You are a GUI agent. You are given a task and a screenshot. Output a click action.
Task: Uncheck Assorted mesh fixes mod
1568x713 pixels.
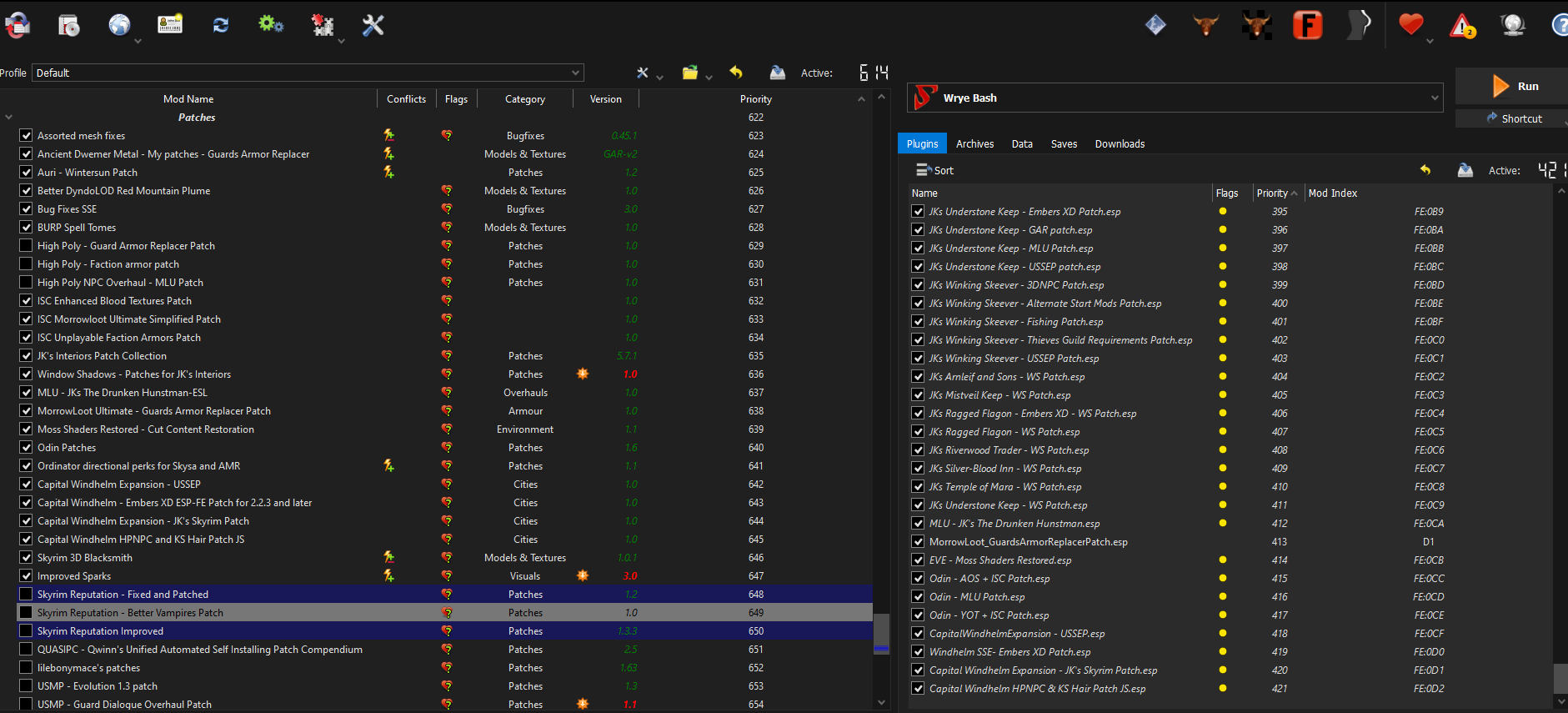(x=26, y=135)
